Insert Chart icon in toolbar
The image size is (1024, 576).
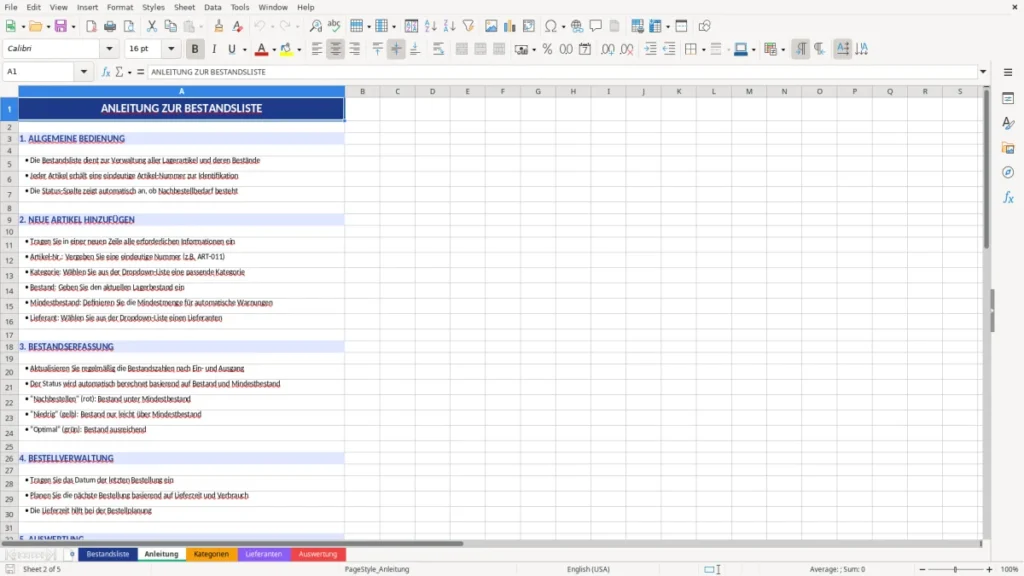coord(510,26)
